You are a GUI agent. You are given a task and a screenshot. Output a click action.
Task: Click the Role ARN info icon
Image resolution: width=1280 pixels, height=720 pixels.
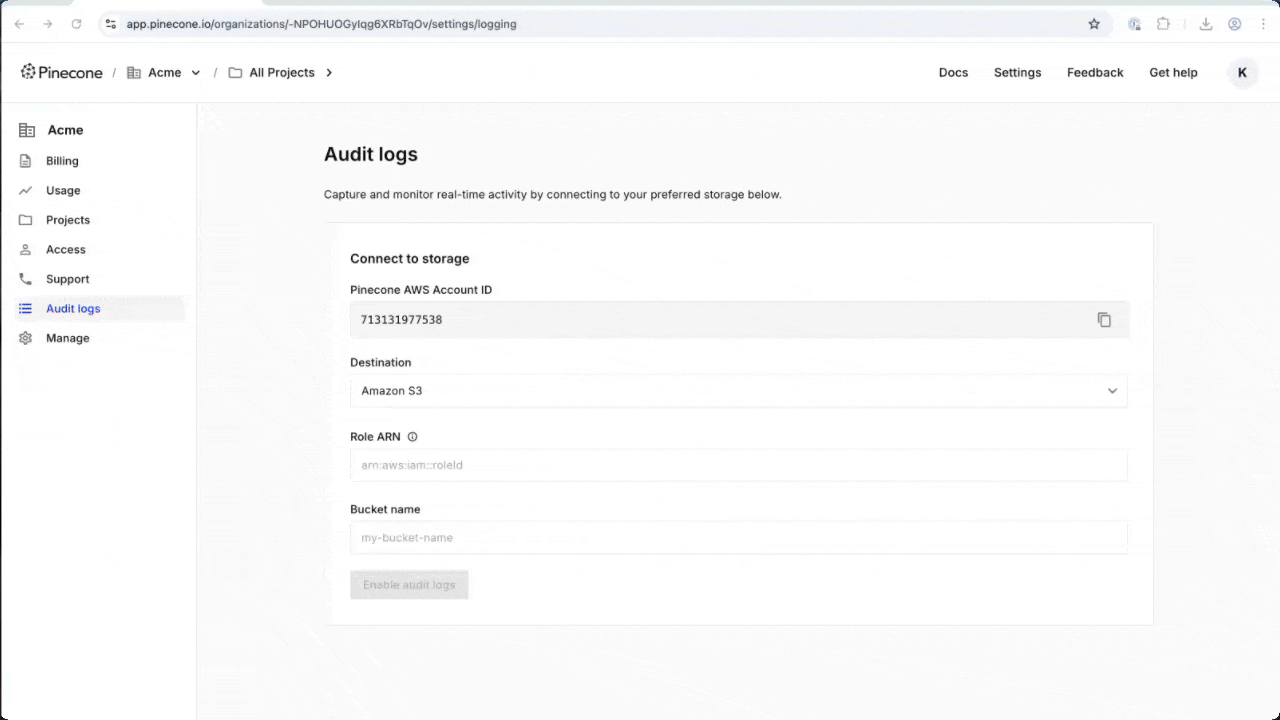412,437
